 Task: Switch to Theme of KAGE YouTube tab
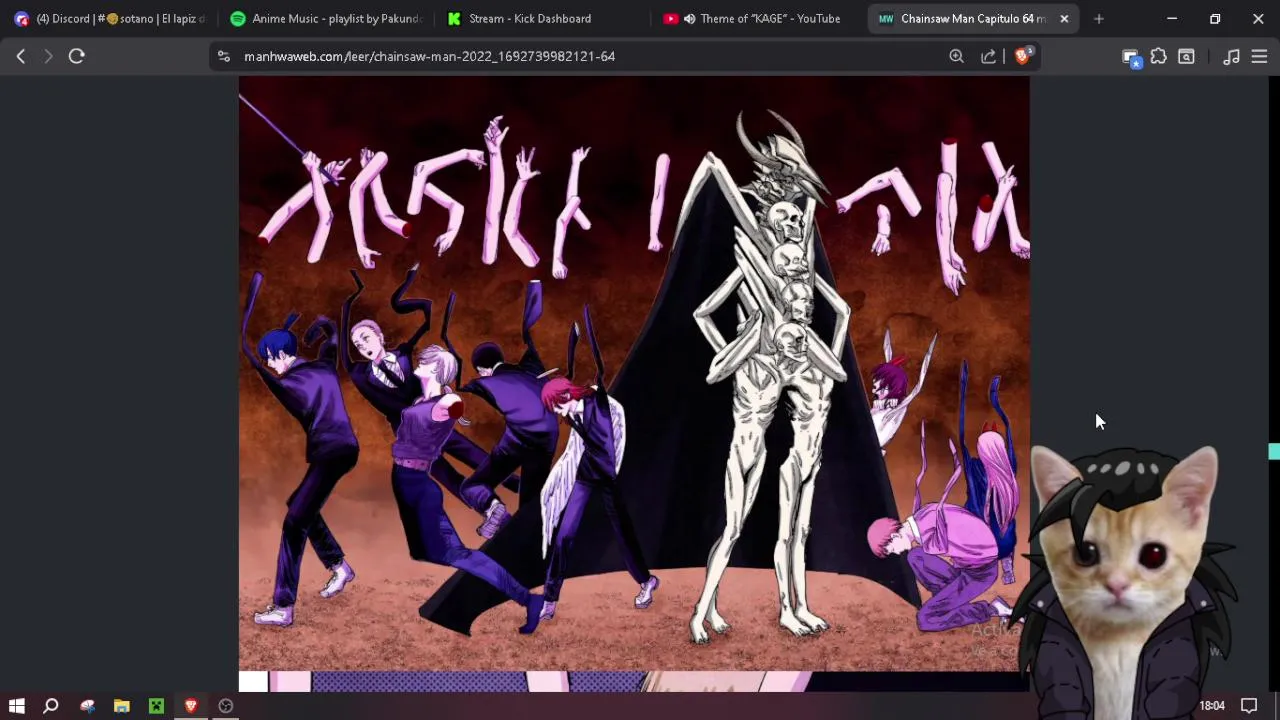tap(758, 18)
